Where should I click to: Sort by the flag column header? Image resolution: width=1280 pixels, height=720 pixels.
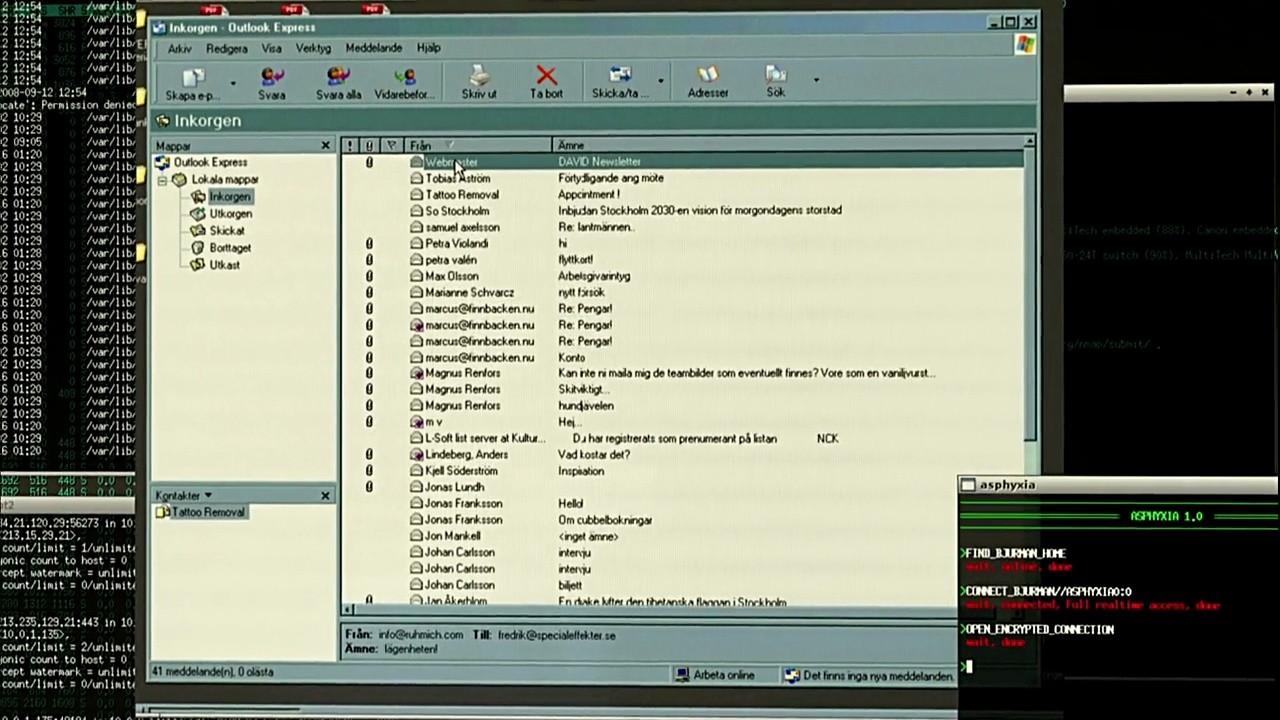391,146
